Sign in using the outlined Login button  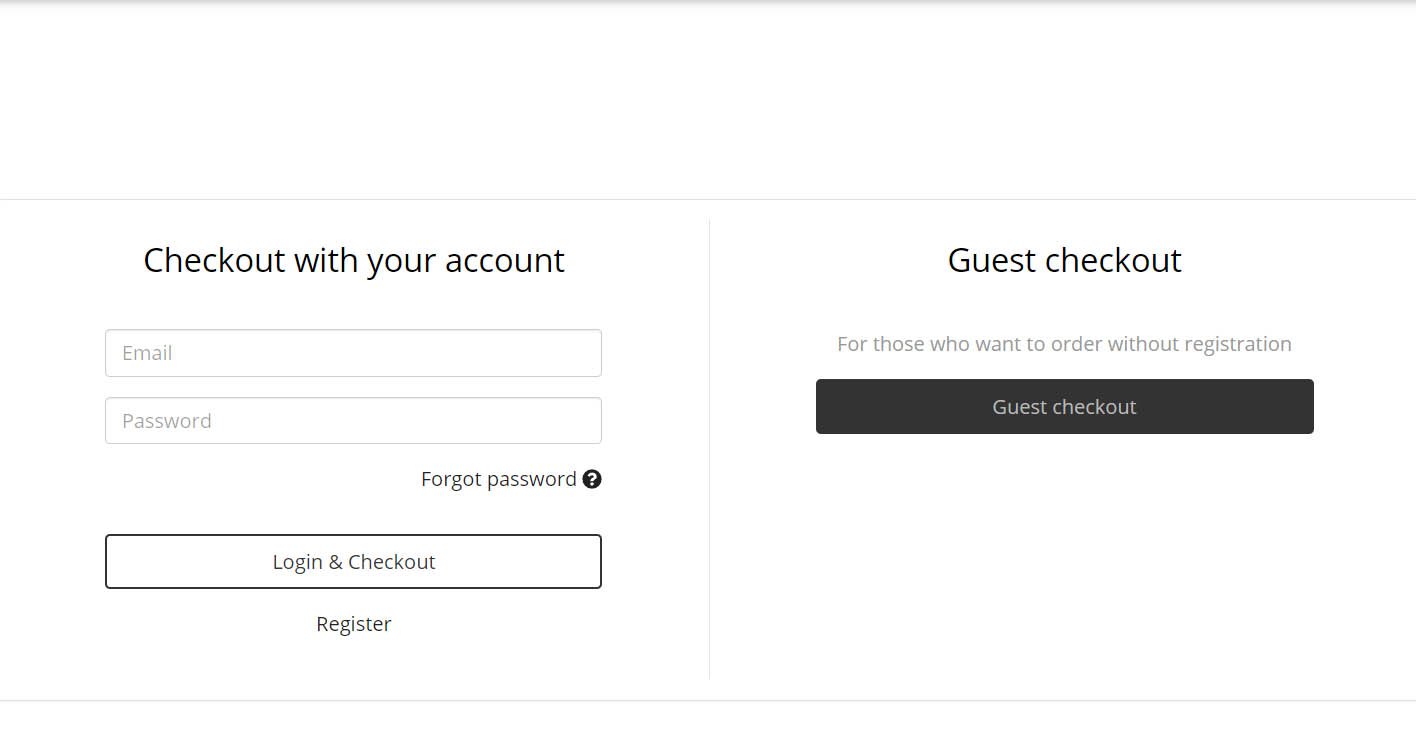point(353,562)
